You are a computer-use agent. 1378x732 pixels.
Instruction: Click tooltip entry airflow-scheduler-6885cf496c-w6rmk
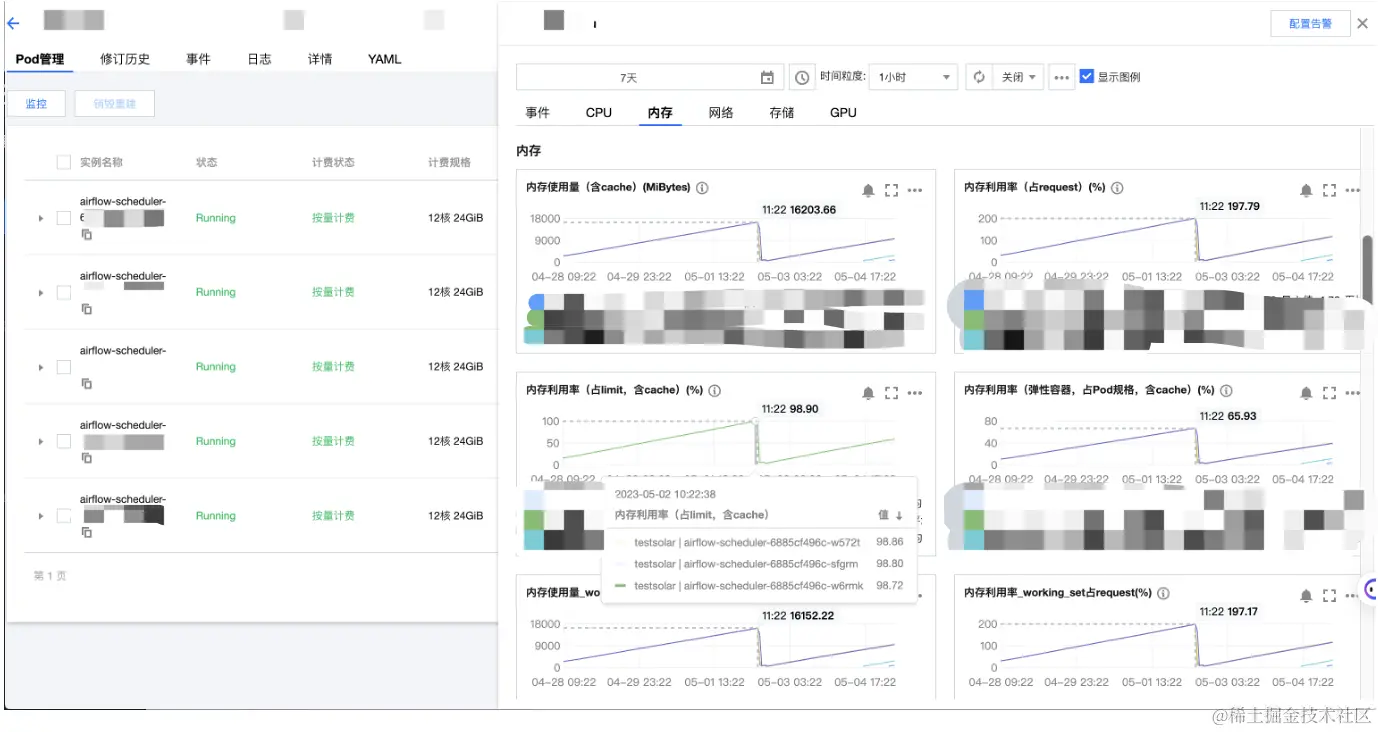tap(748, 585)
